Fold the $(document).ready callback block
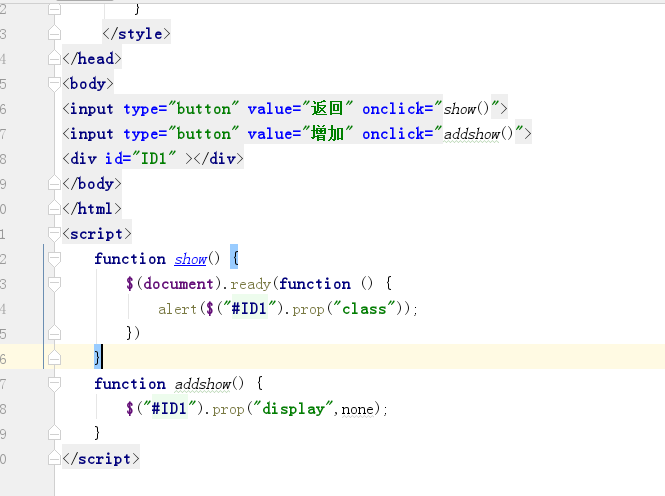Screen dimensions: 665x496 [x=54, y=283]
